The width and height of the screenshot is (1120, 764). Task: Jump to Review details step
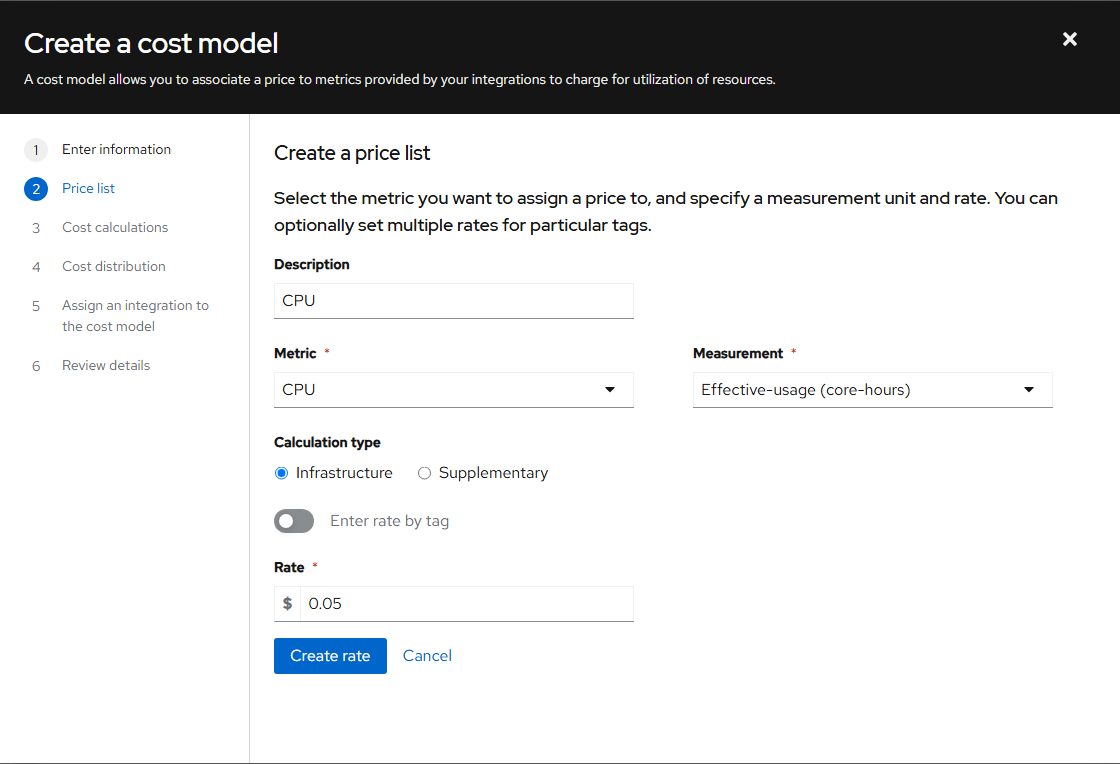[106, 366]
